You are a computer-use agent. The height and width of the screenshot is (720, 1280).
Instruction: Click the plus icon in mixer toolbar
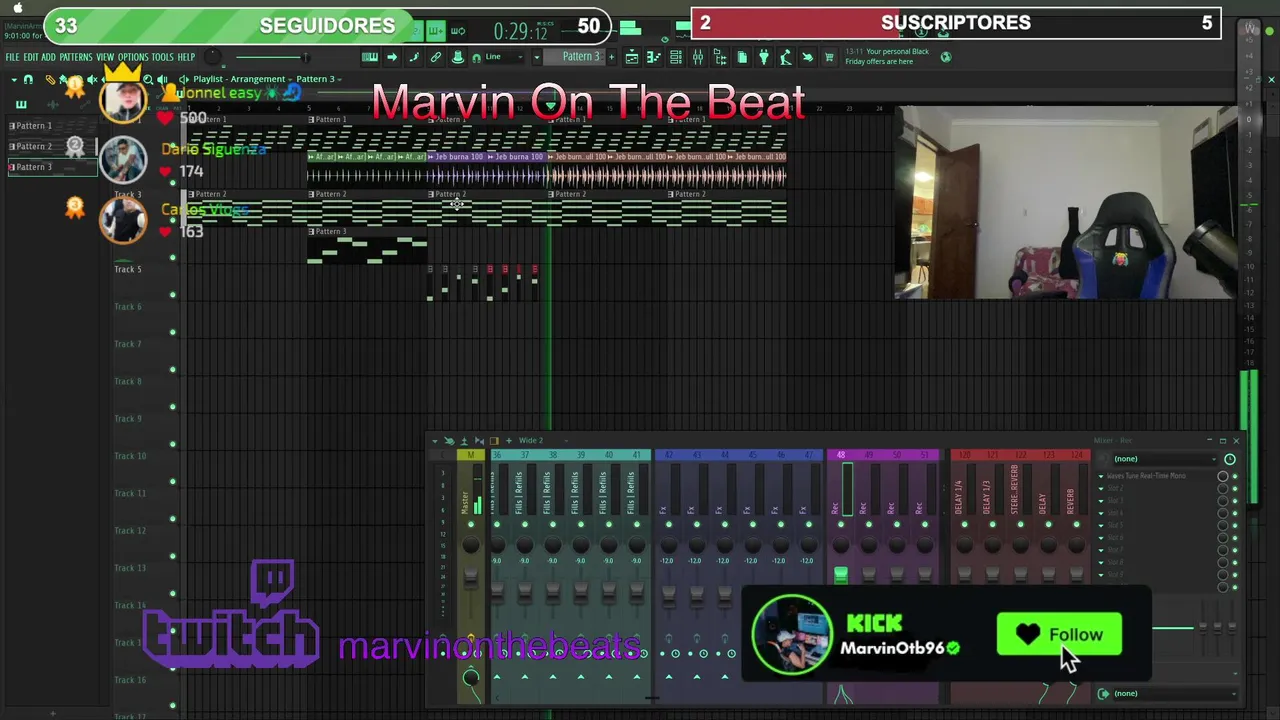coord(508,440)
